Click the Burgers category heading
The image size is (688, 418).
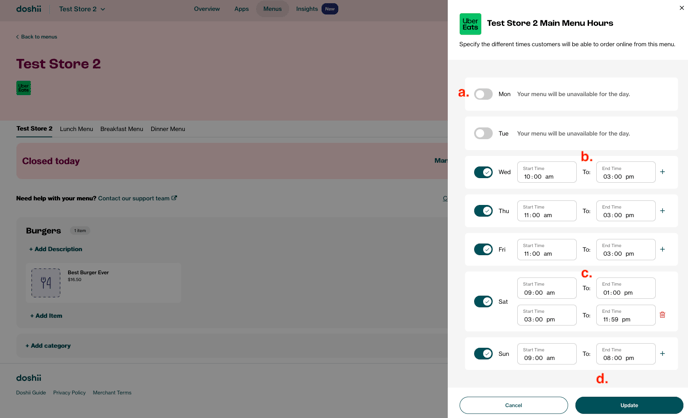pyautogui.click(x=43, y=231)
